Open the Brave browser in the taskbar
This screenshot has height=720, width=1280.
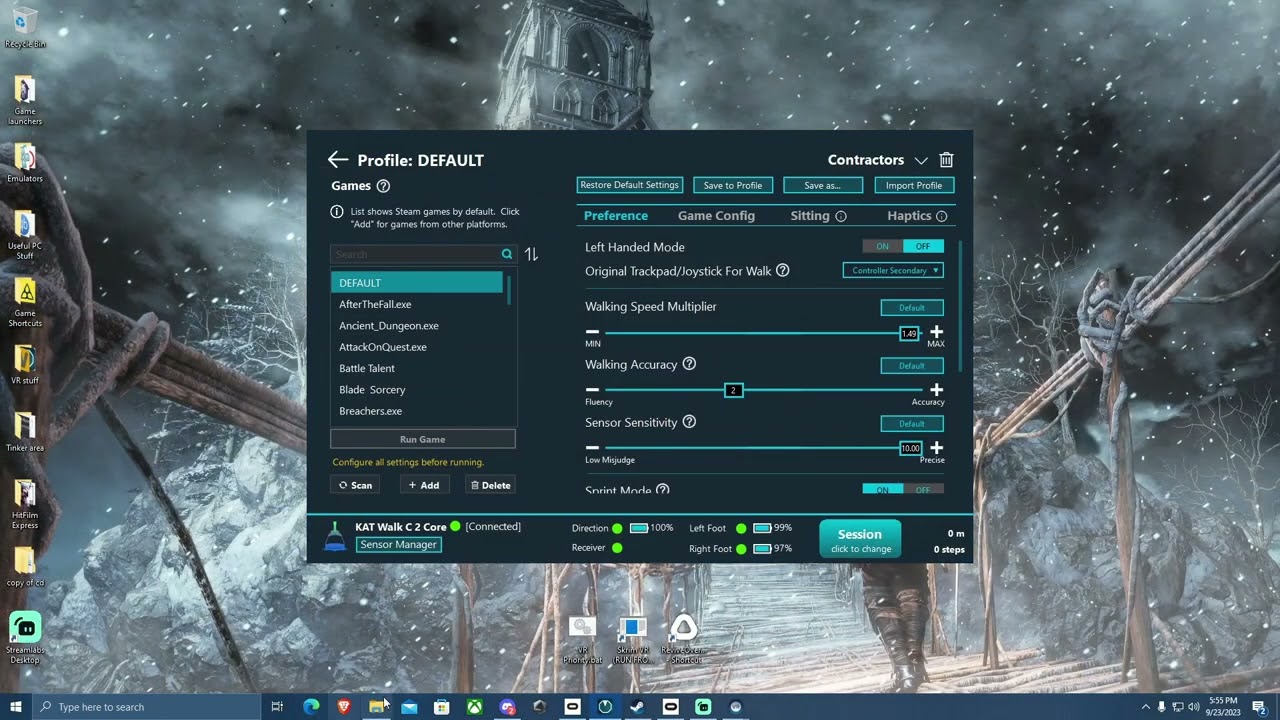(344, 706)
